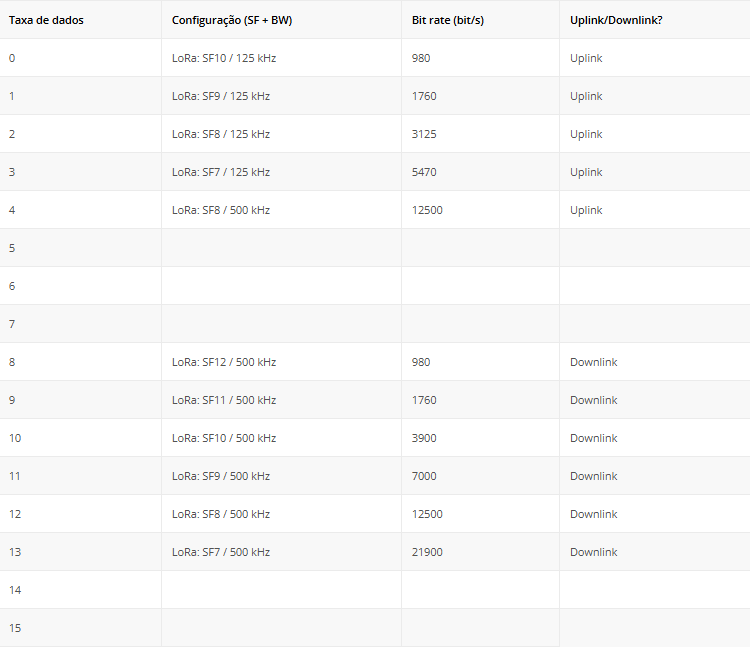Click the 'Configuração (SF + BW)' header
The width and height of the screenshot is (750, 650).
pos(231,20)
